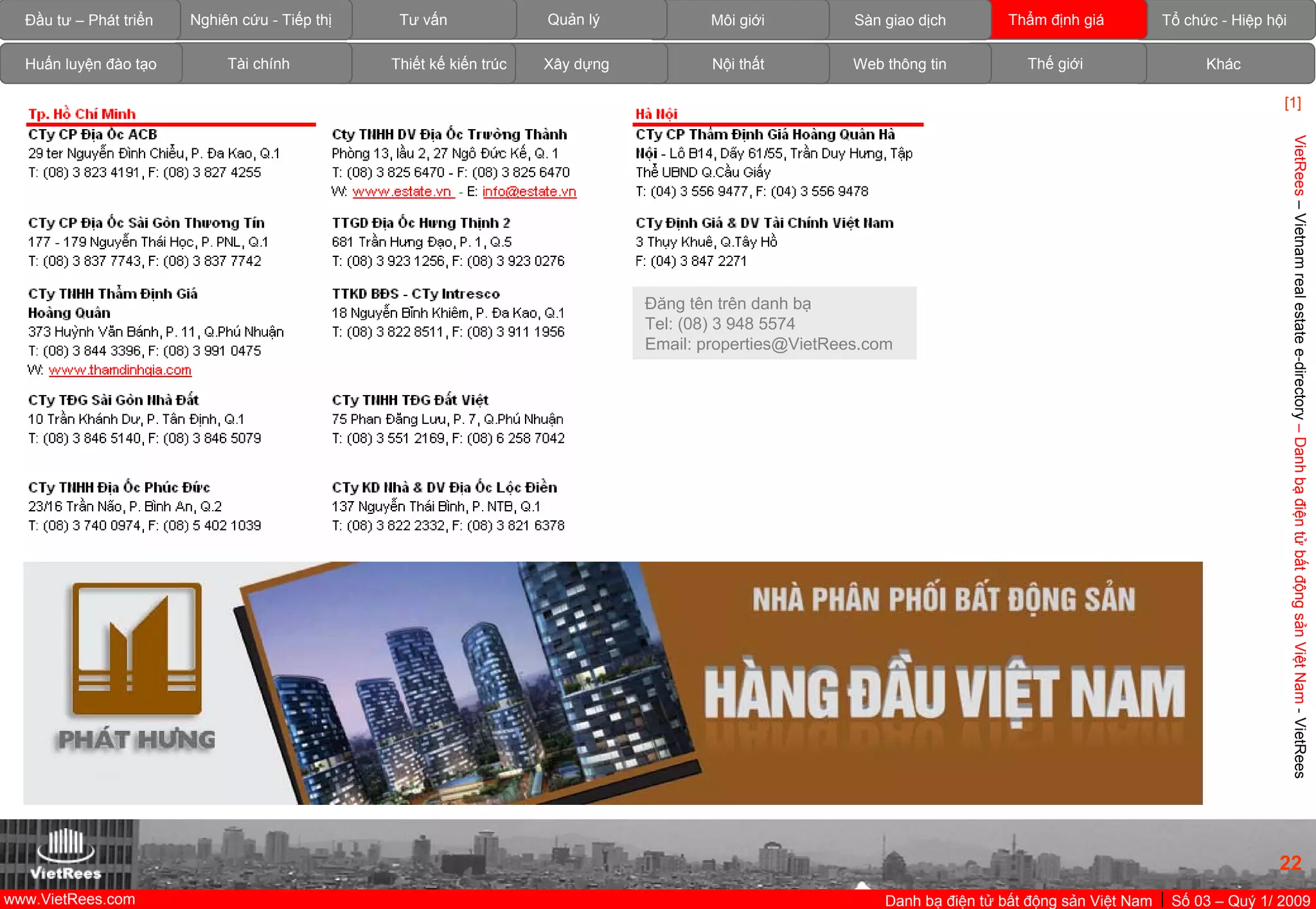Click footer text Danh bạ điện tử bất động sản Việt Nam
This screenshot has height=909, width=1316.
click(x=1018, y=901)
